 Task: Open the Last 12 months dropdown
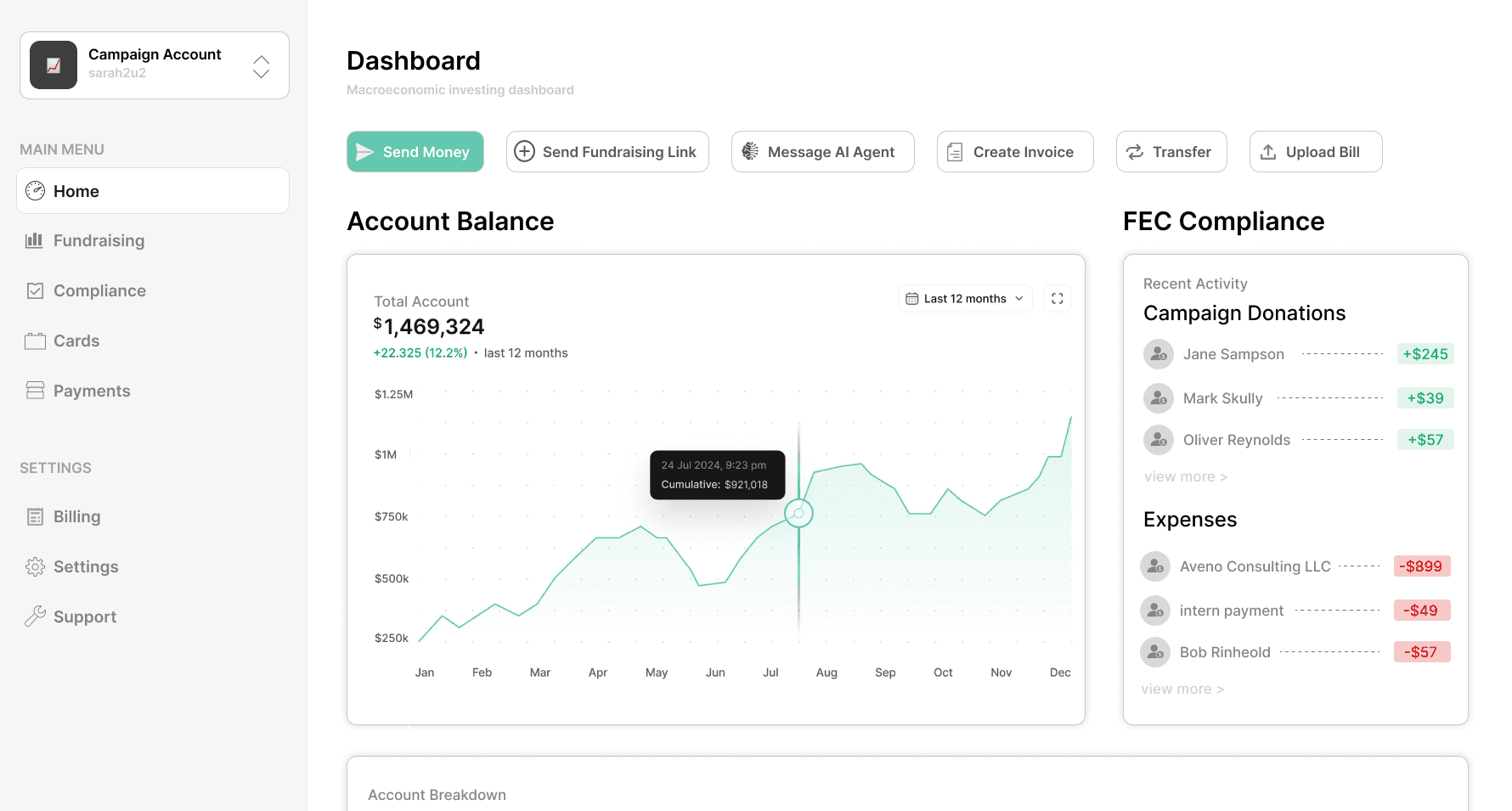tap(965, 298)
